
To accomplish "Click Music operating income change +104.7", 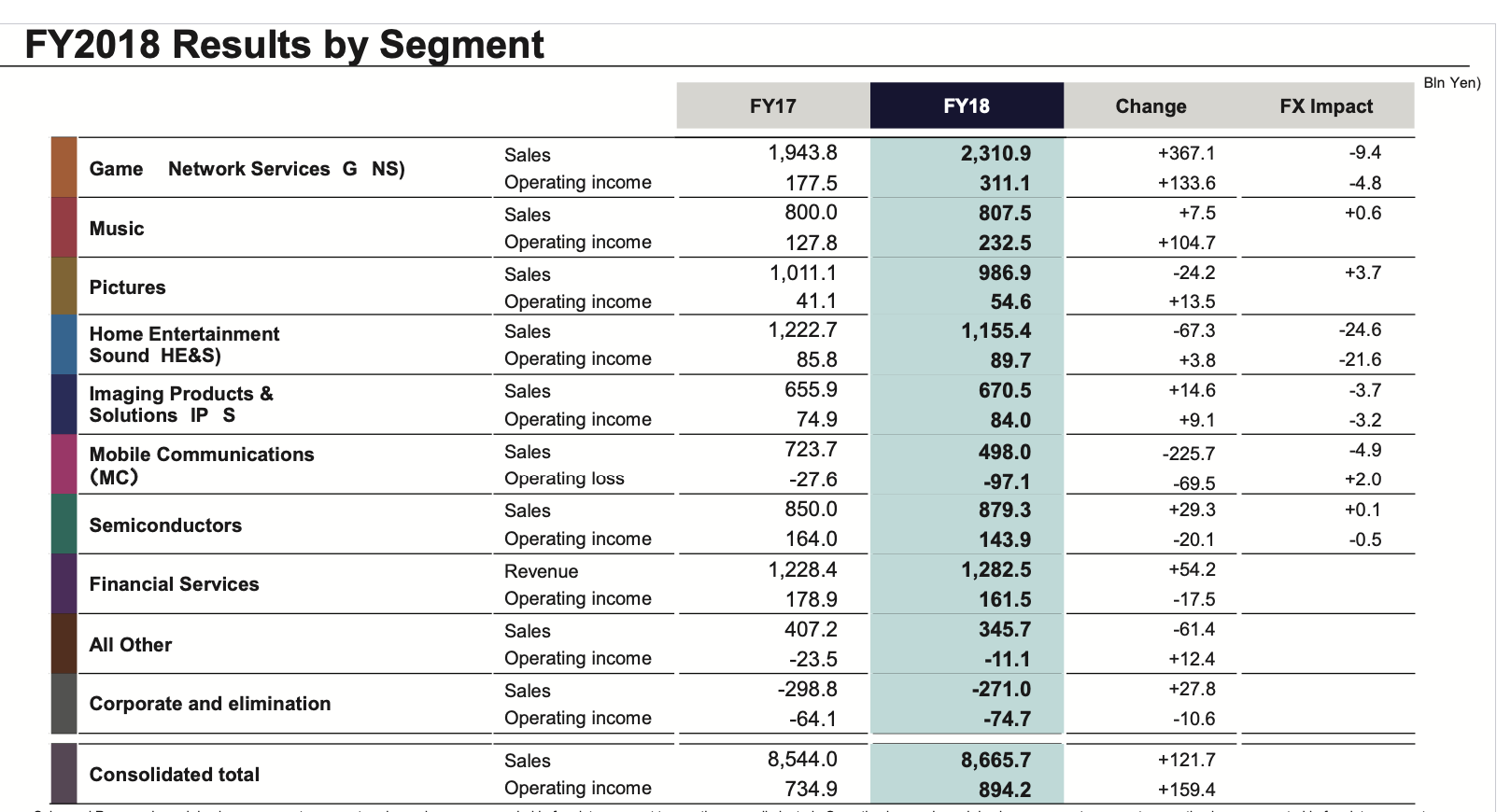I will pos(1186,243).
